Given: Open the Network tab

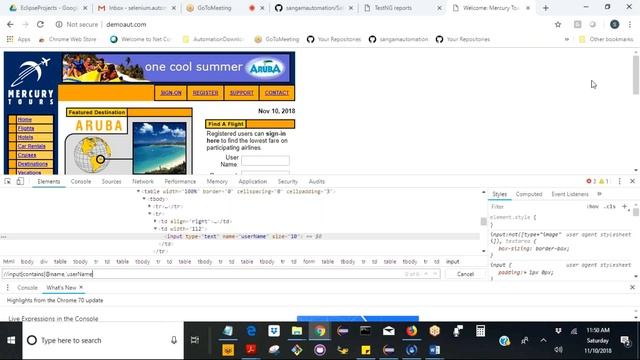Looking at the screenshot, I should tap(143, 181).
